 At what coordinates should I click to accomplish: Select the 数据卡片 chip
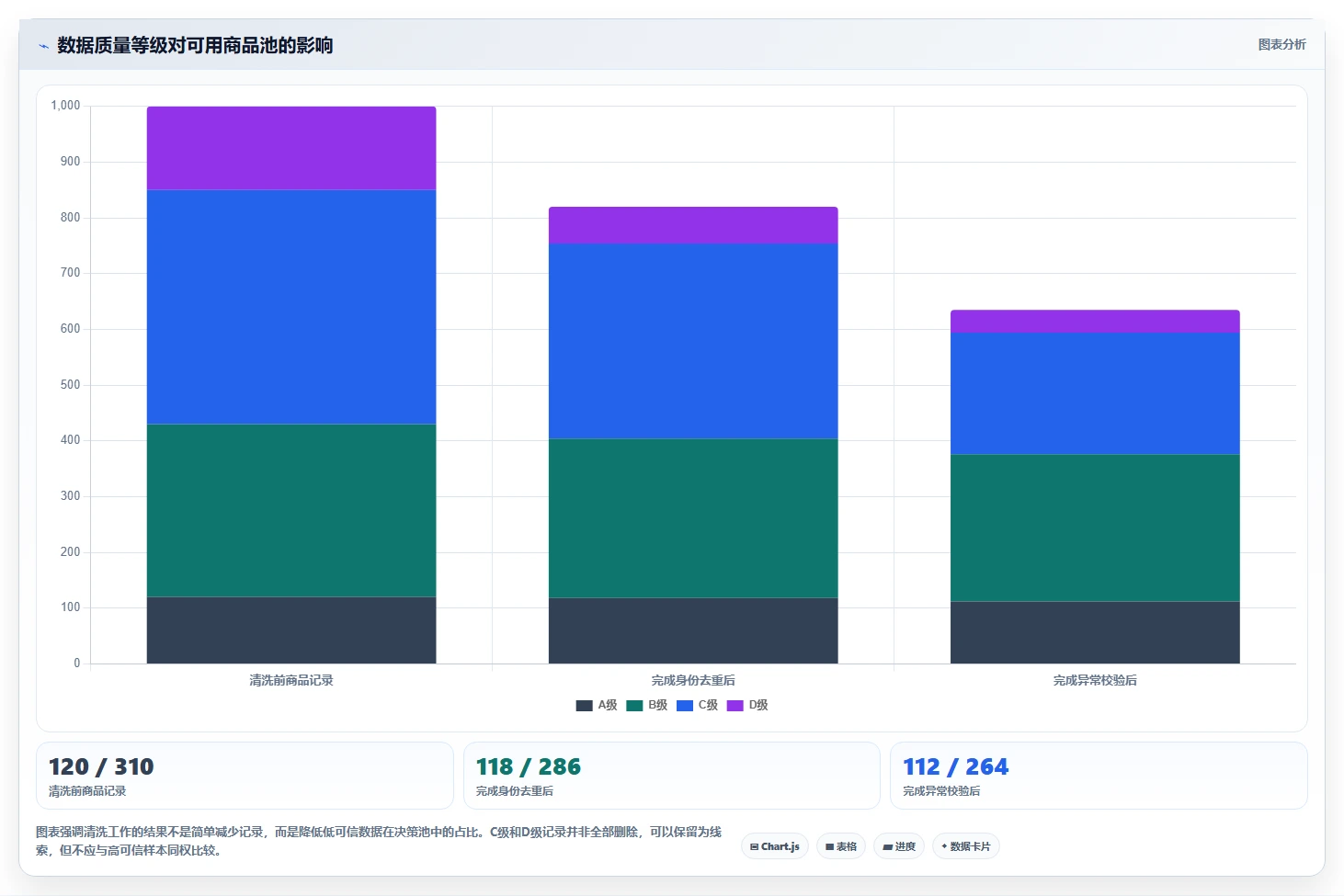[966, 846]
